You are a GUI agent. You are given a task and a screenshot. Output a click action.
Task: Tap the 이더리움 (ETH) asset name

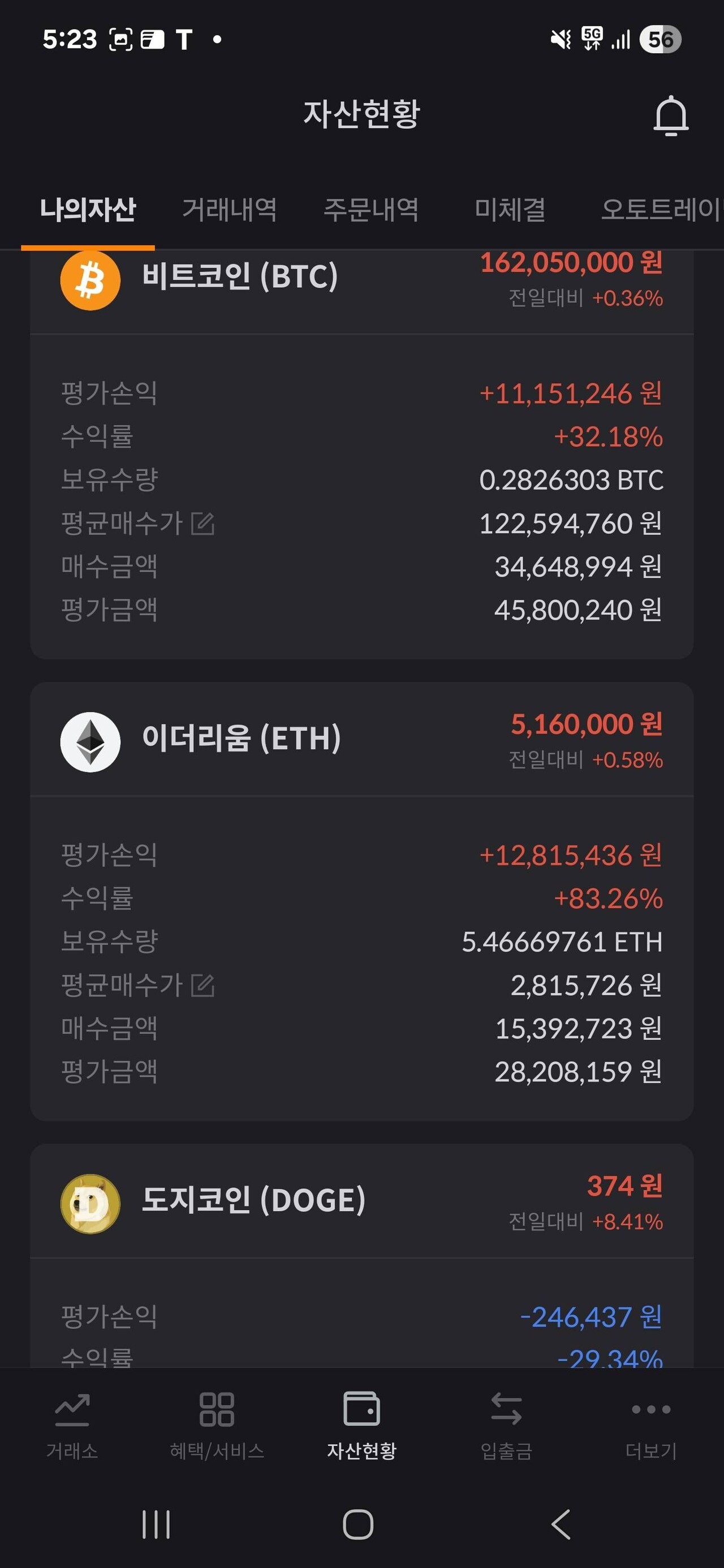click(241, 738)
